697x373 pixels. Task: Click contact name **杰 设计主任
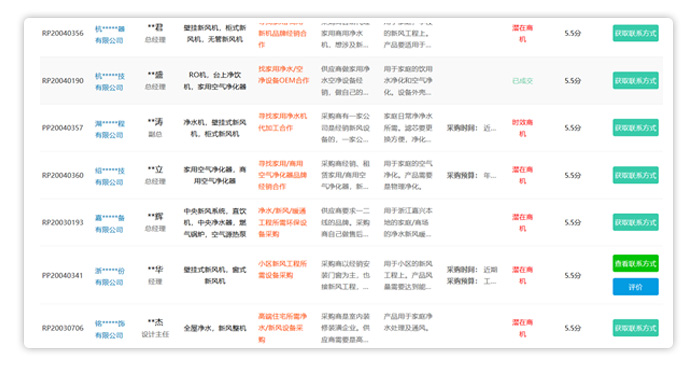click(155, 328)
